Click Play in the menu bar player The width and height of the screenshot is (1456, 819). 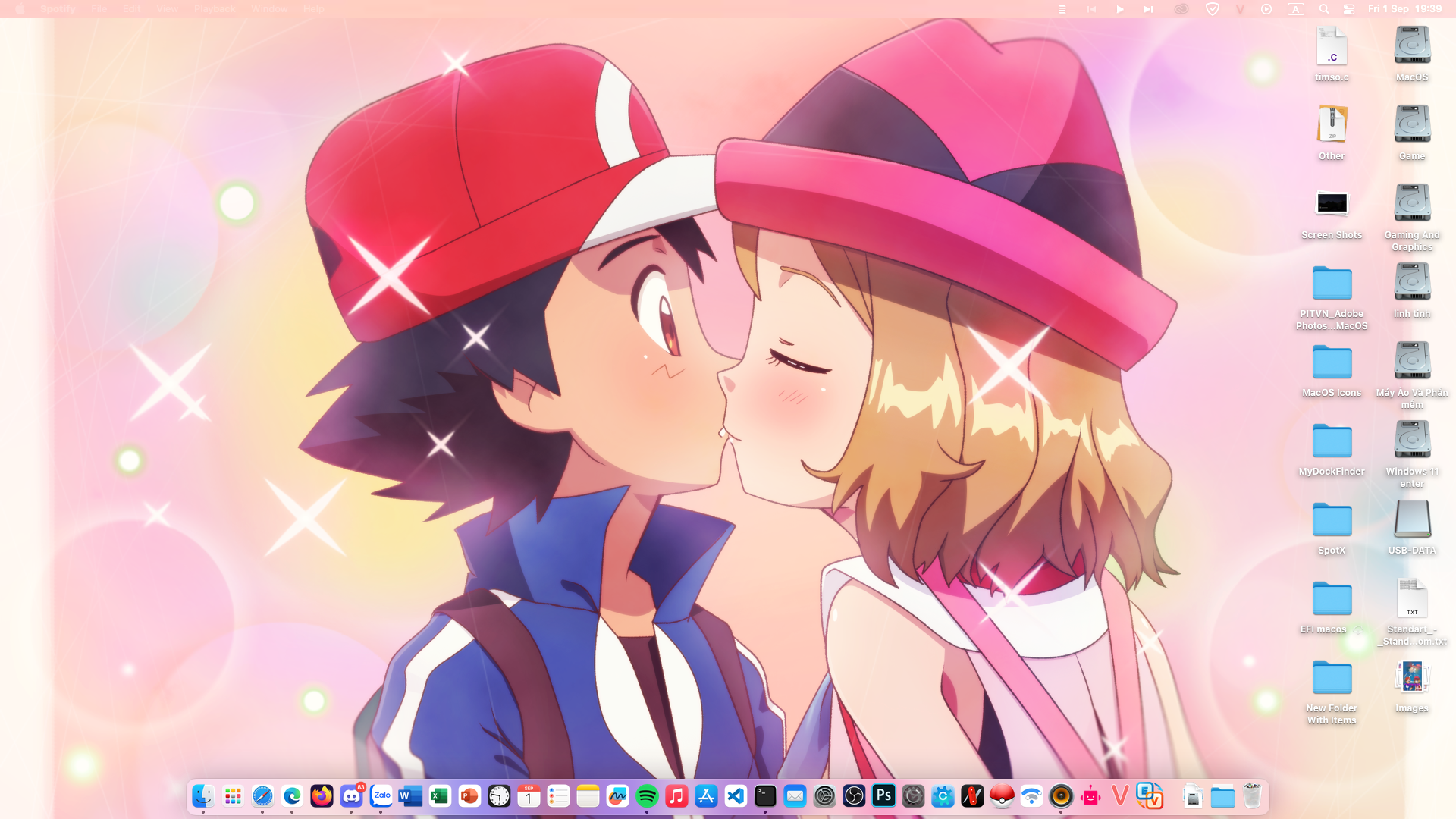1119,9
